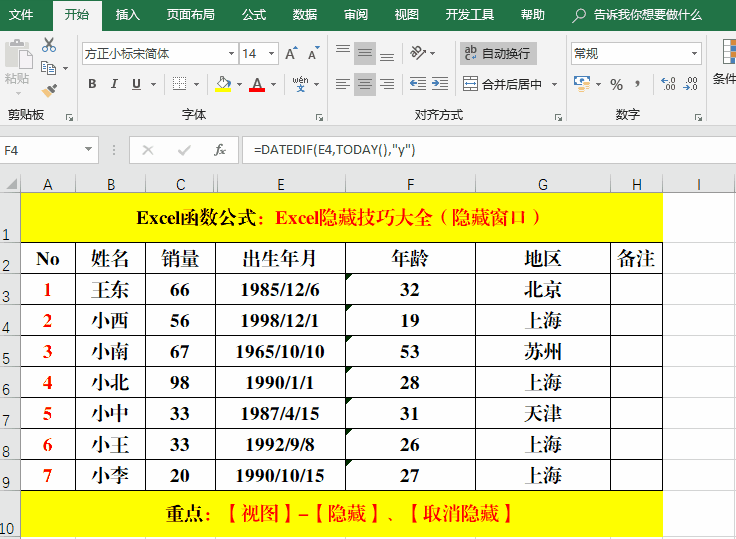Decrease font size with small A
This screenshot has width=736, height=539.
click(314, 54)
